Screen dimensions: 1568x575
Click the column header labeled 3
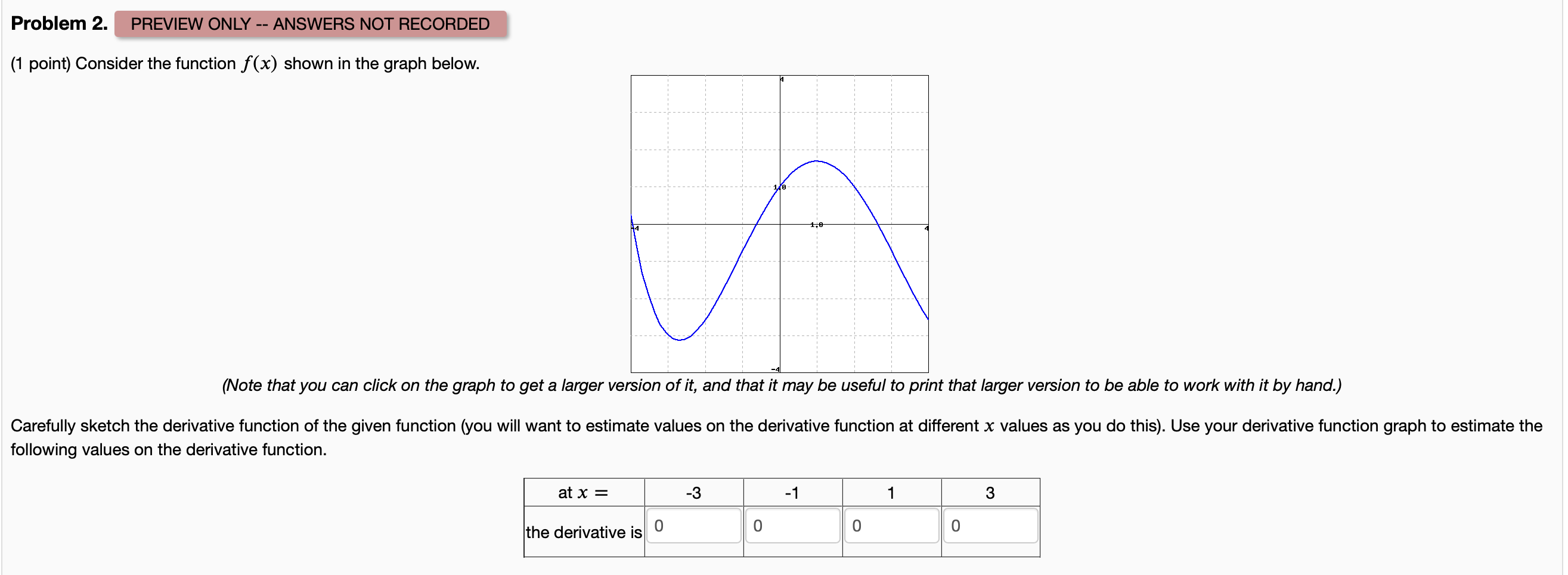point(990,492)
